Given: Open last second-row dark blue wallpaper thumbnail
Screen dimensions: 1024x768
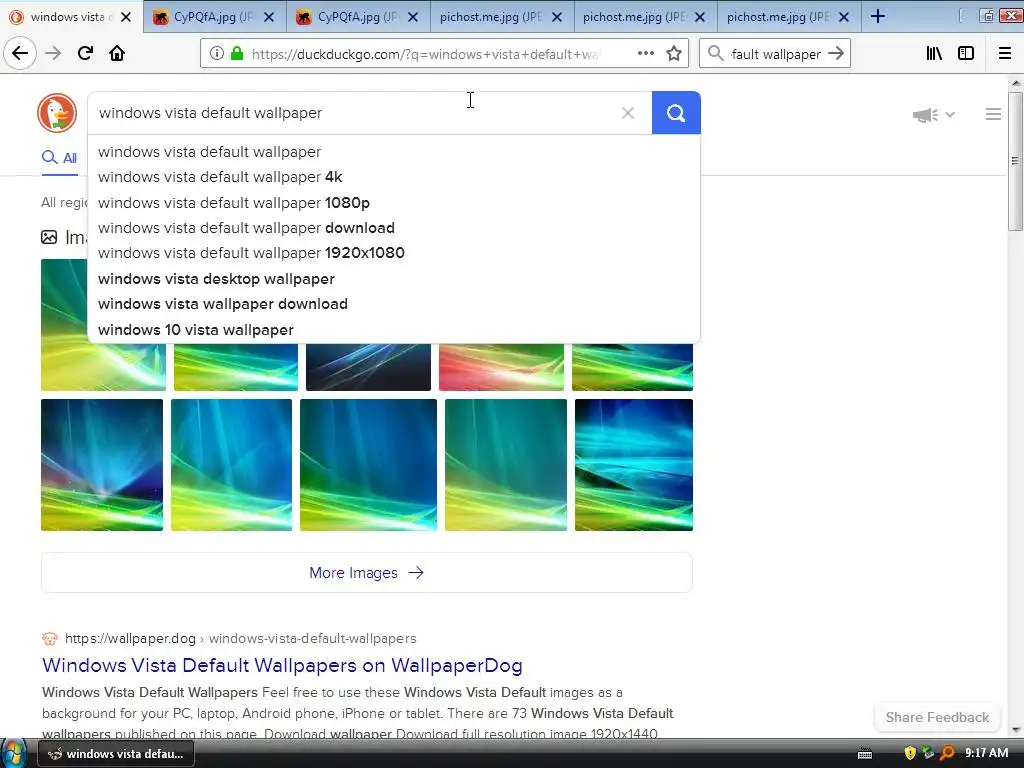Looking at the screenshot, I should pyautogui.click(x=633, y=465).
